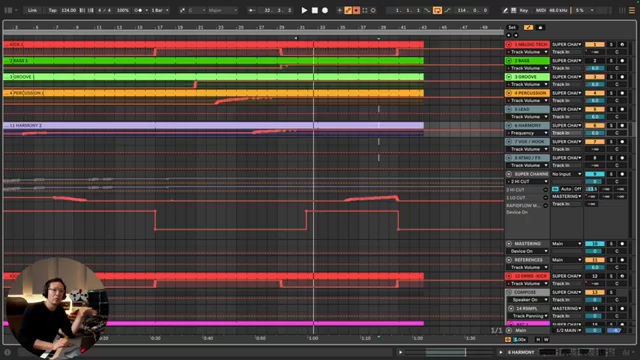Click the H track height button
Viewport: 640px width, 360px height.
[x=538, y=340]
